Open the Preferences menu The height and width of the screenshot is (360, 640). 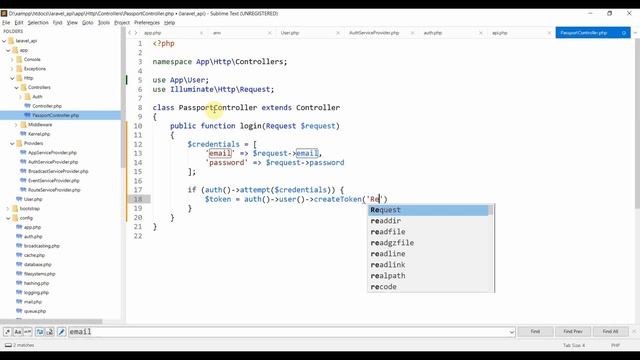click(147, 22)
